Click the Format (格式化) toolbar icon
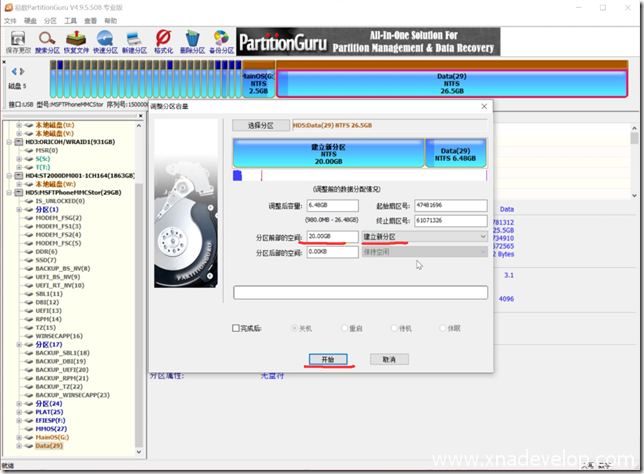Image resolution: width=644 pixels, height=474 pixels. [x=163, y=40]
